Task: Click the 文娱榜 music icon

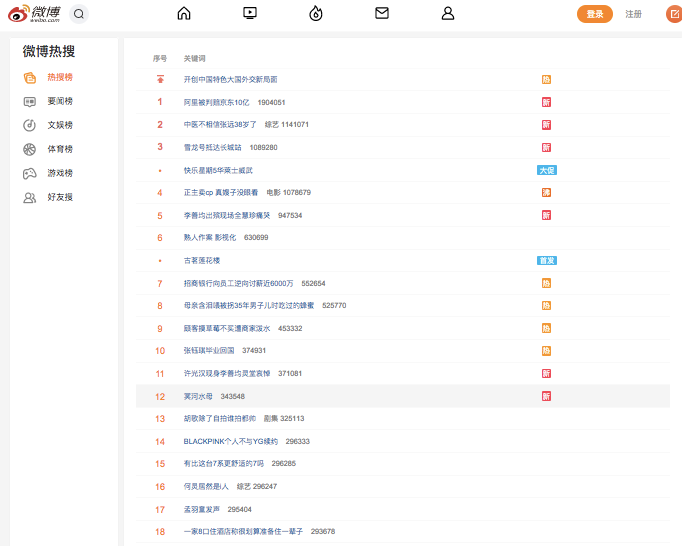Action: pos(30,125)
